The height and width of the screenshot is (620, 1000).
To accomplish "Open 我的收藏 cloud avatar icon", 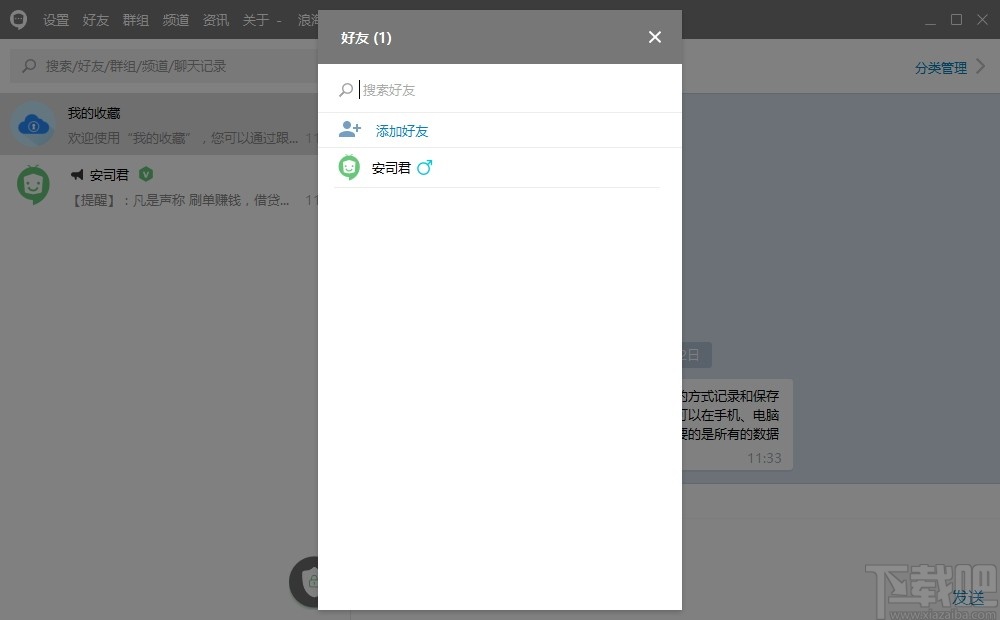I will coord(33,125).
